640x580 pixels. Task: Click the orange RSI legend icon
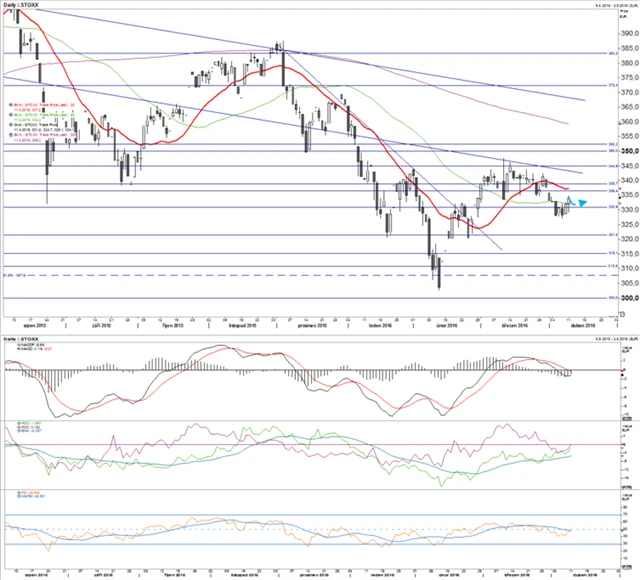point(18,493)
